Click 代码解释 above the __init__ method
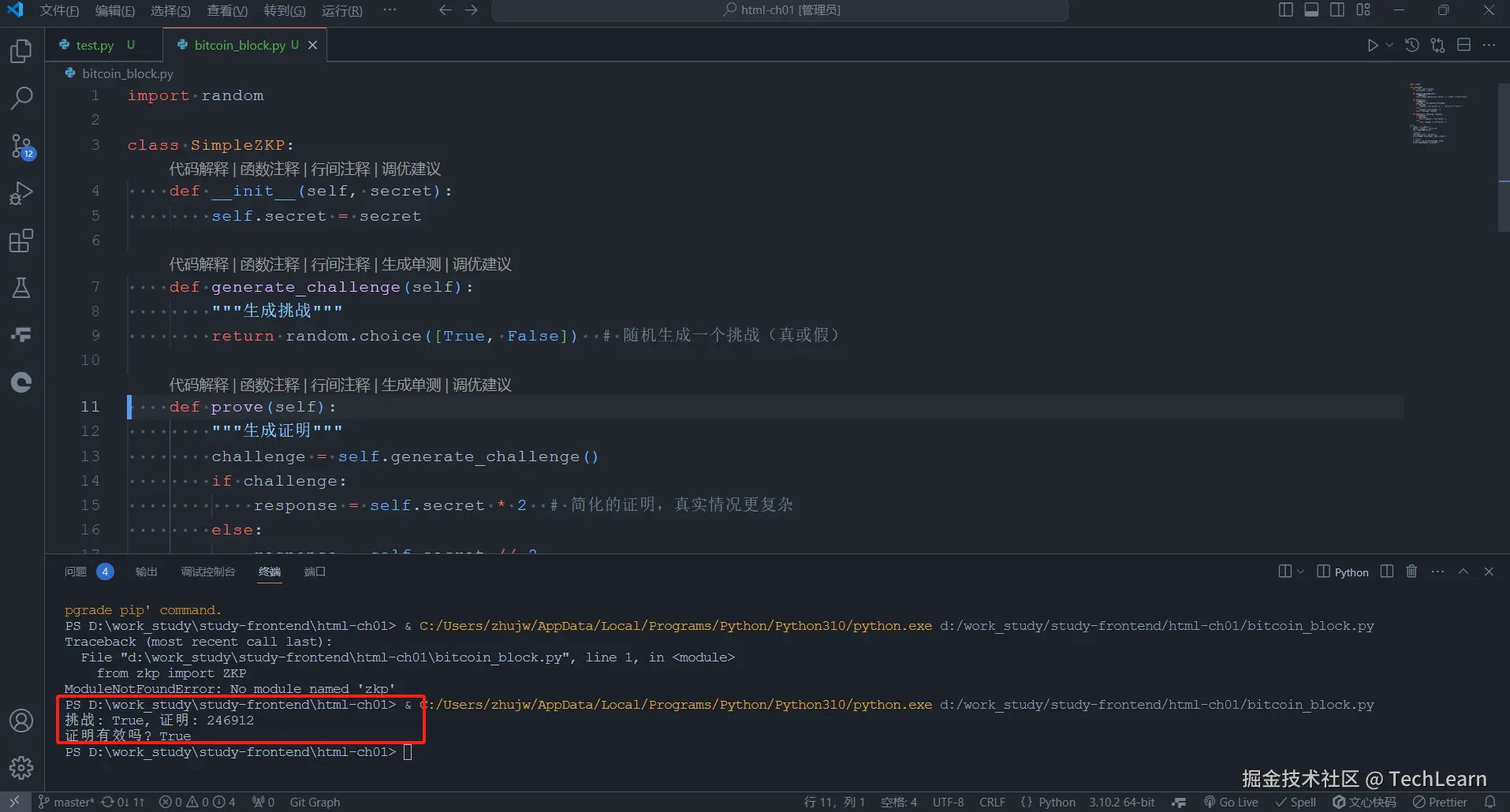 pos(199,169)
